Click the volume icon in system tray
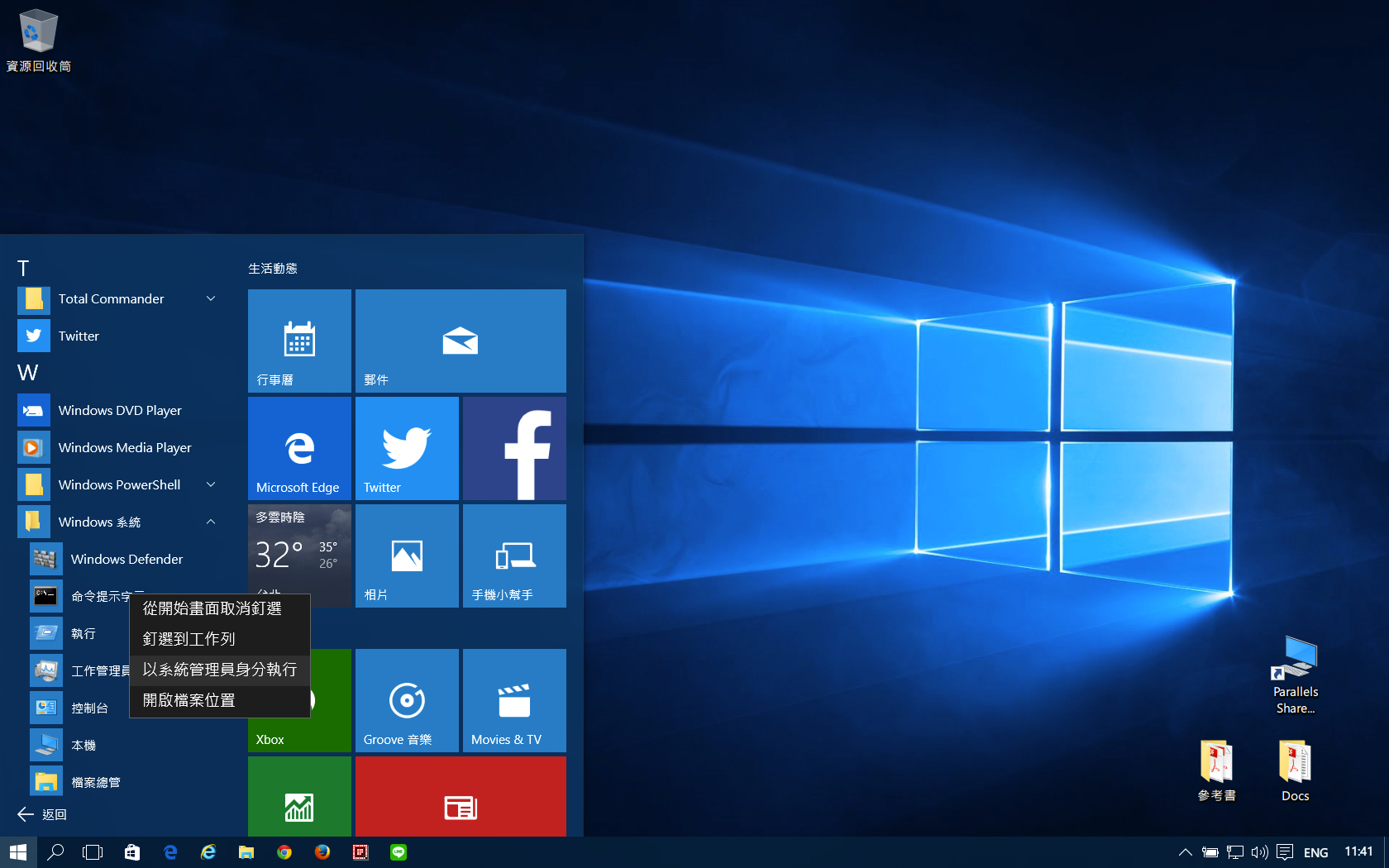 point(1259,852)
